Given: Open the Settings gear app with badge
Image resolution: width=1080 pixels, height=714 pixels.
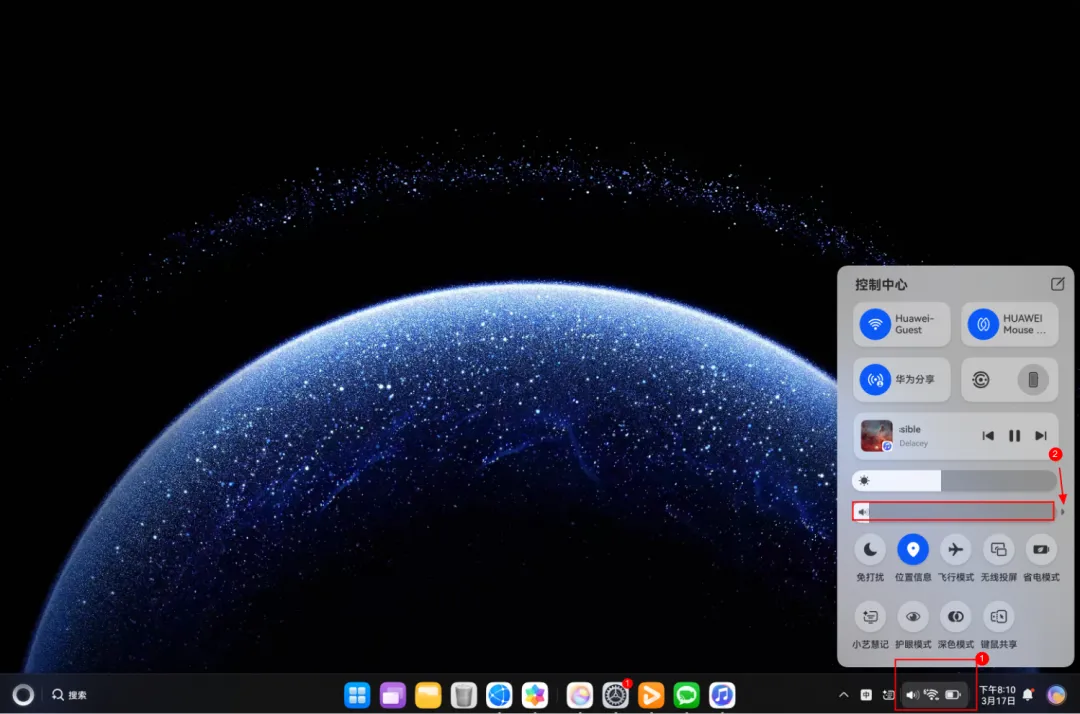Looking at the screenshot, I should pyautogui.click(x=615, y=695).
